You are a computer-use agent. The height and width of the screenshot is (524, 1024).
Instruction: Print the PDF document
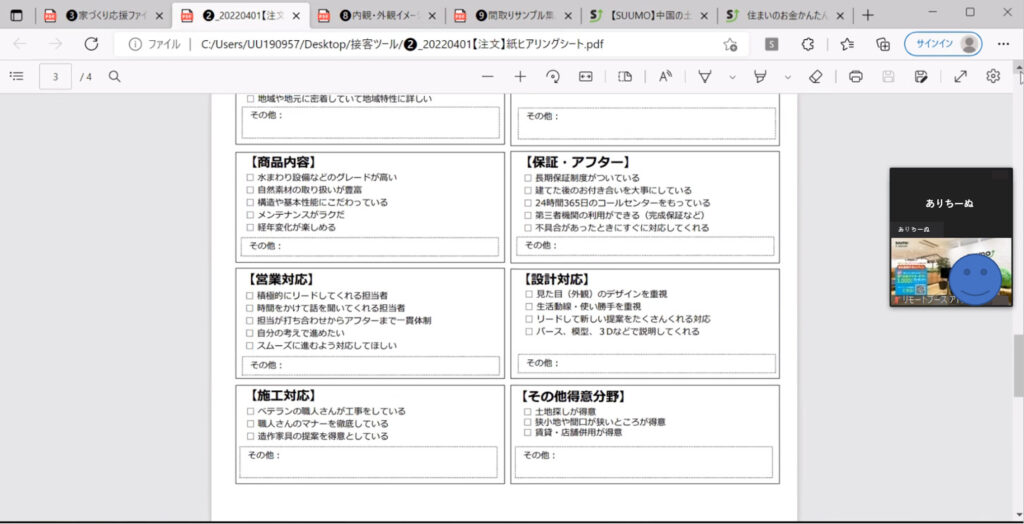(x=856, y=76)
